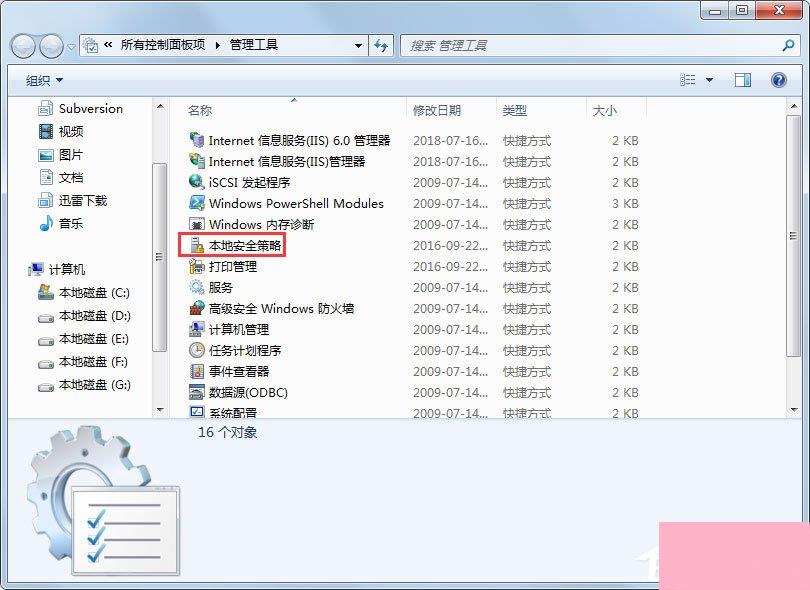Screen dimensions: 810x590
Task: Click the 2016-09-22 date of 打印管理
Action: [x=450, y=267]
